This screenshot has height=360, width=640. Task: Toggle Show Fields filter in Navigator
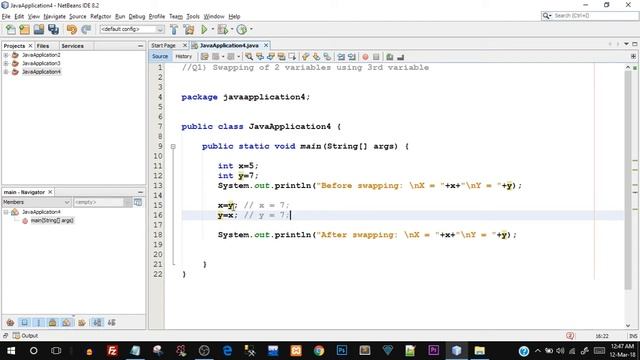[24, 323]
